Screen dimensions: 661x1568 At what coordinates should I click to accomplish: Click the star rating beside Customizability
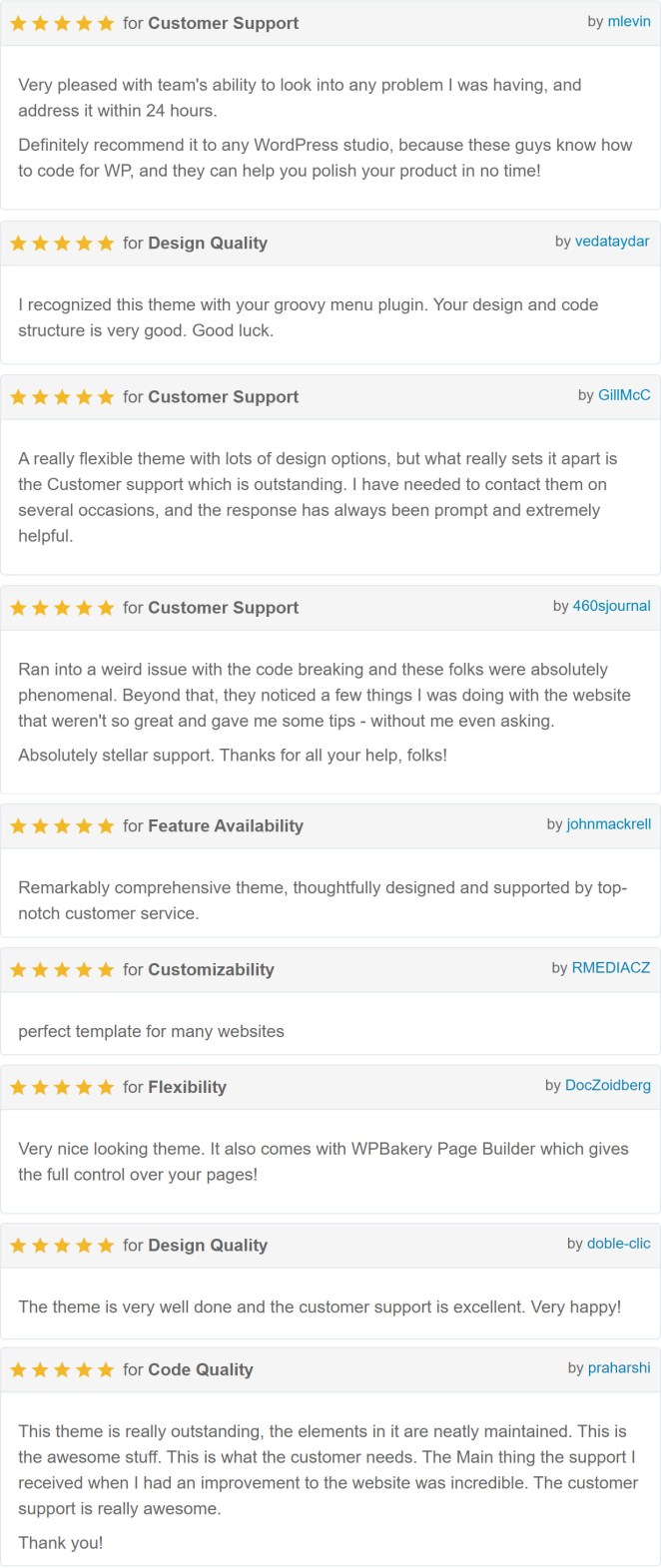tap(62, 969)
